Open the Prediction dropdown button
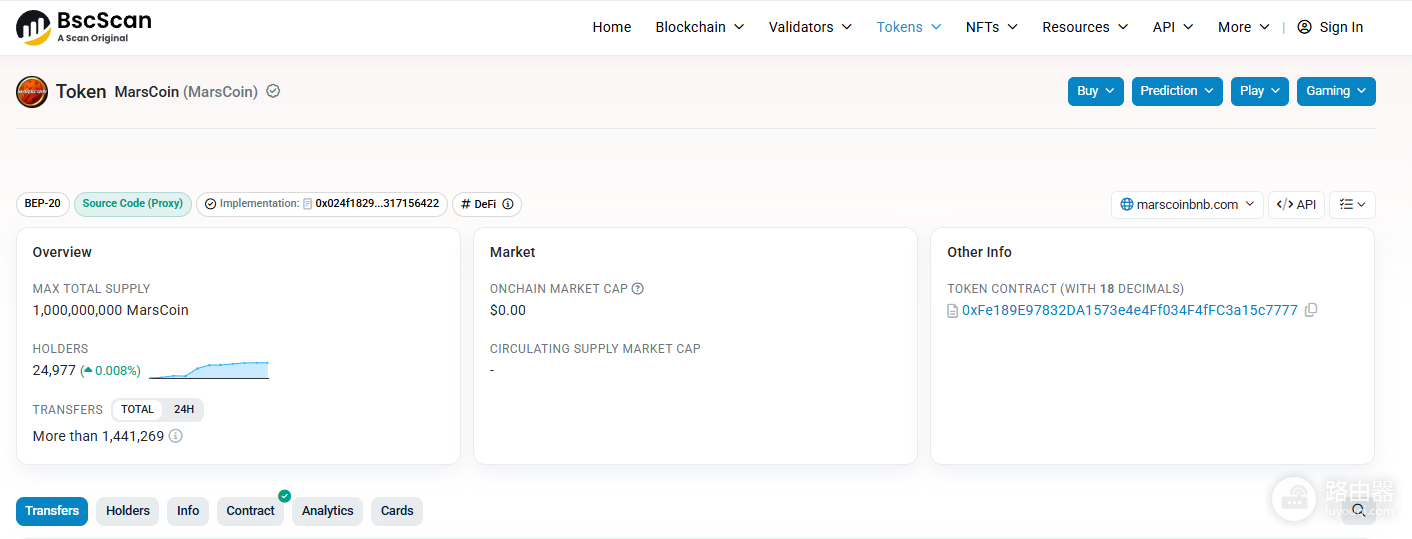The height and width of the screenshot is (539, 1412). click(1177, 91)
